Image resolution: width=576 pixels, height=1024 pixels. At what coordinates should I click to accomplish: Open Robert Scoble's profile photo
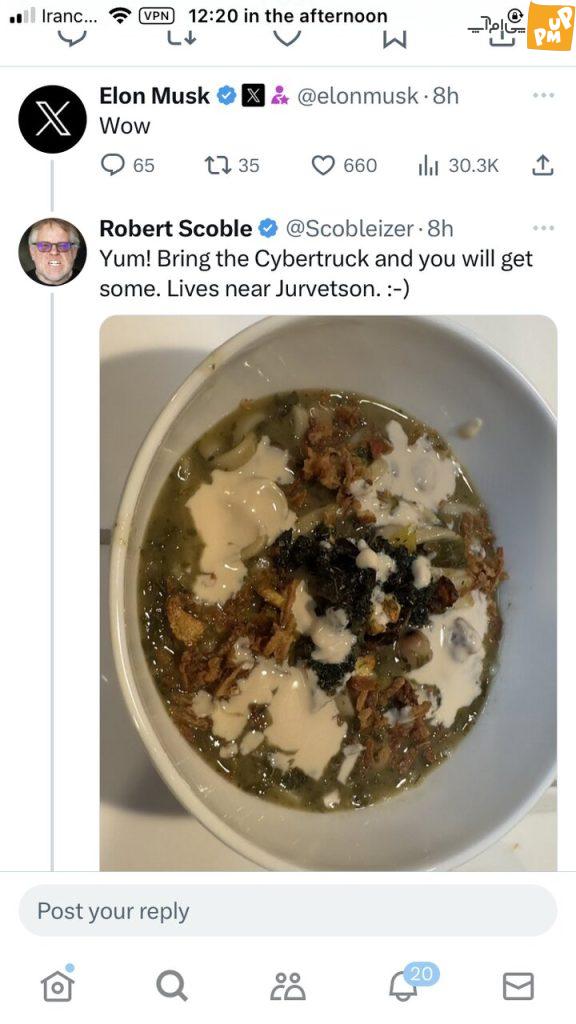coord(52,251)
